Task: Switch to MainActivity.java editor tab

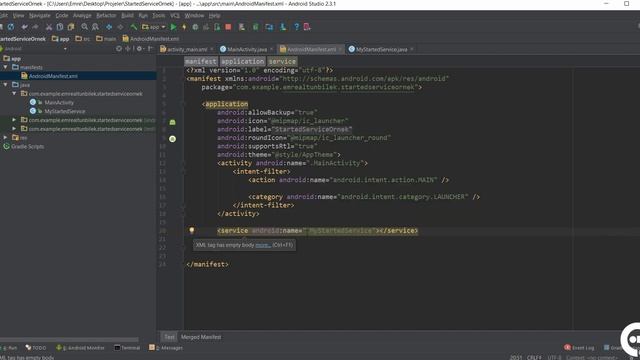Action: point(247,49)
